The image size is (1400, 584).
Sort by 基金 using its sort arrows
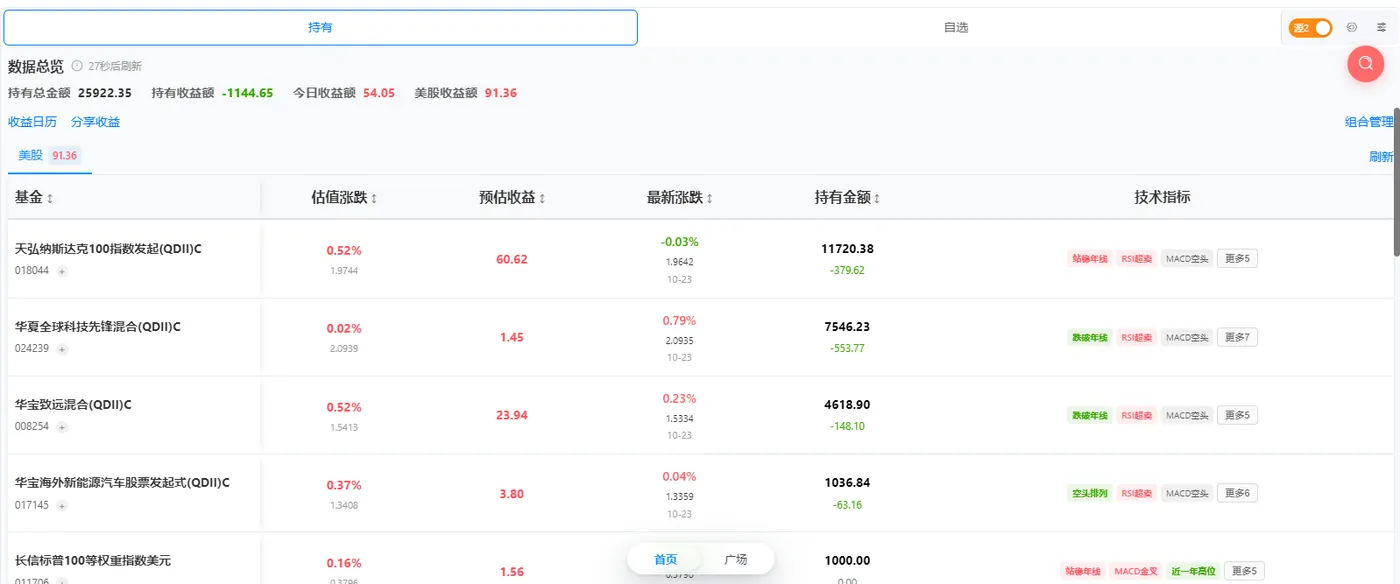point(50,198)
